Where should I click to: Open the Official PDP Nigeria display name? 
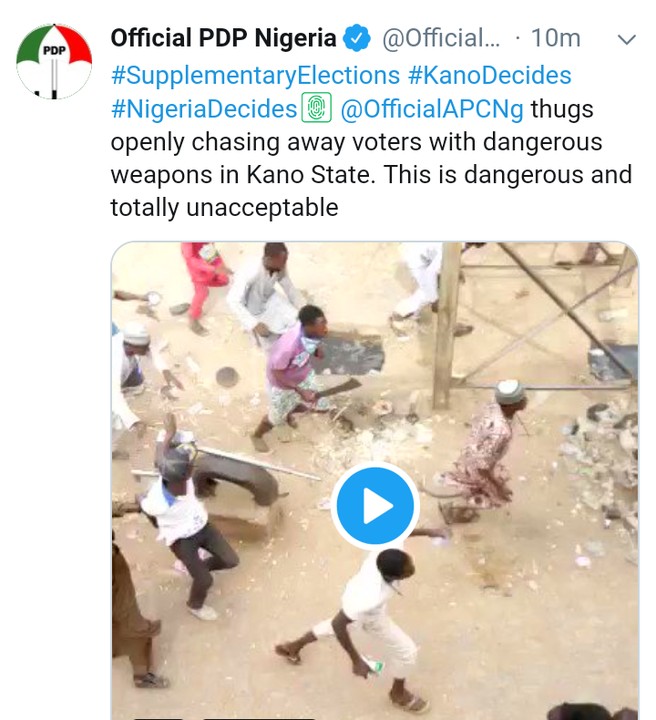(223, 39)
